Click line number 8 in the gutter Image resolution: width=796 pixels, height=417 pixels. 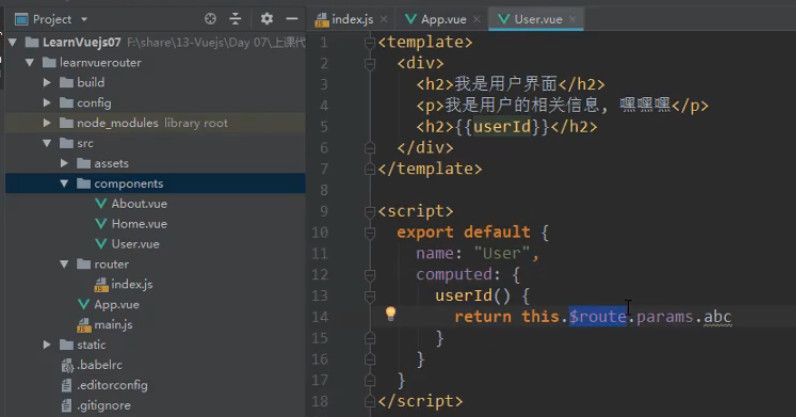[323, 190]
